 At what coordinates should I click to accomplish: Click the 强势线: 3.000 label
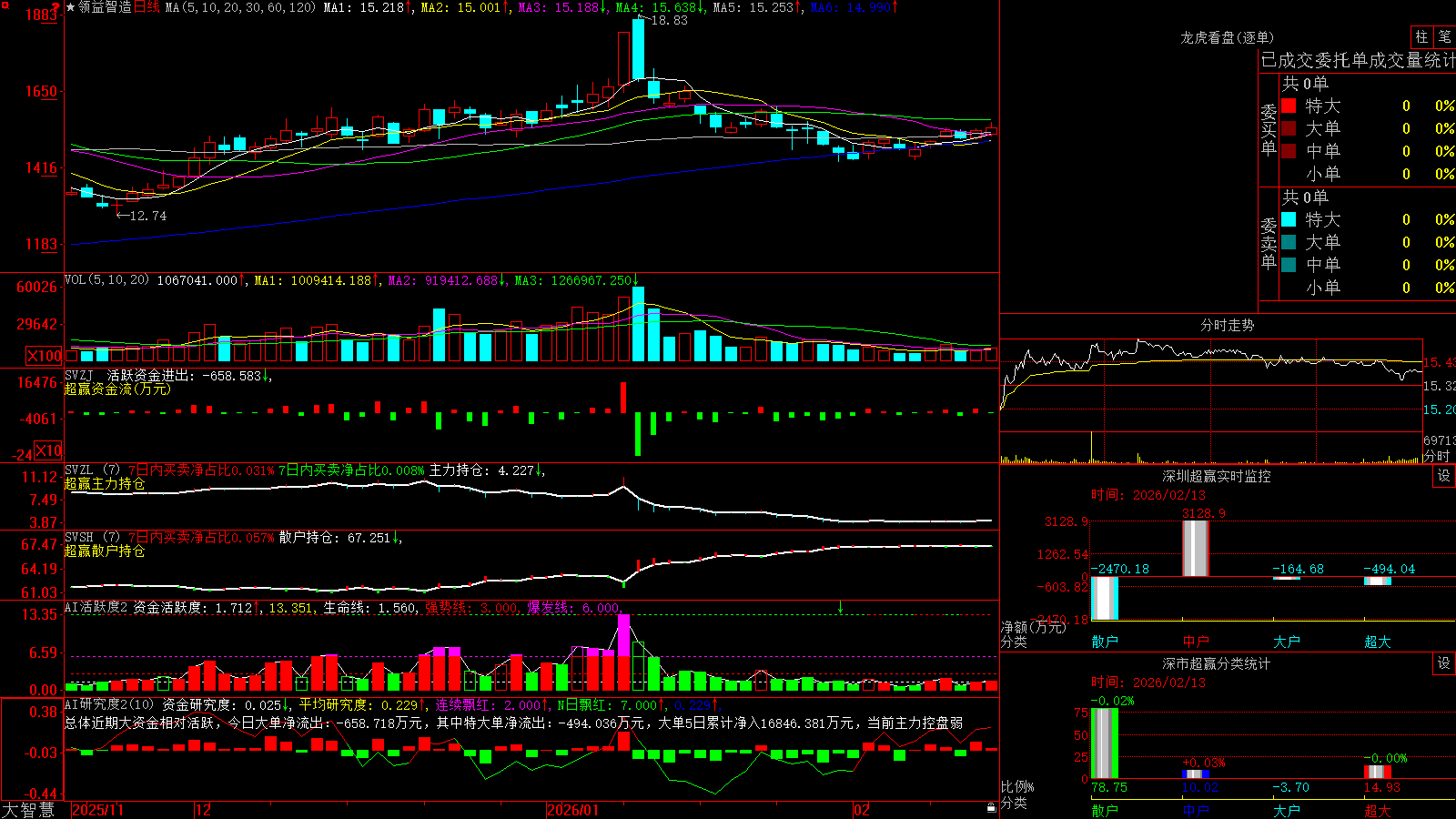471,607
